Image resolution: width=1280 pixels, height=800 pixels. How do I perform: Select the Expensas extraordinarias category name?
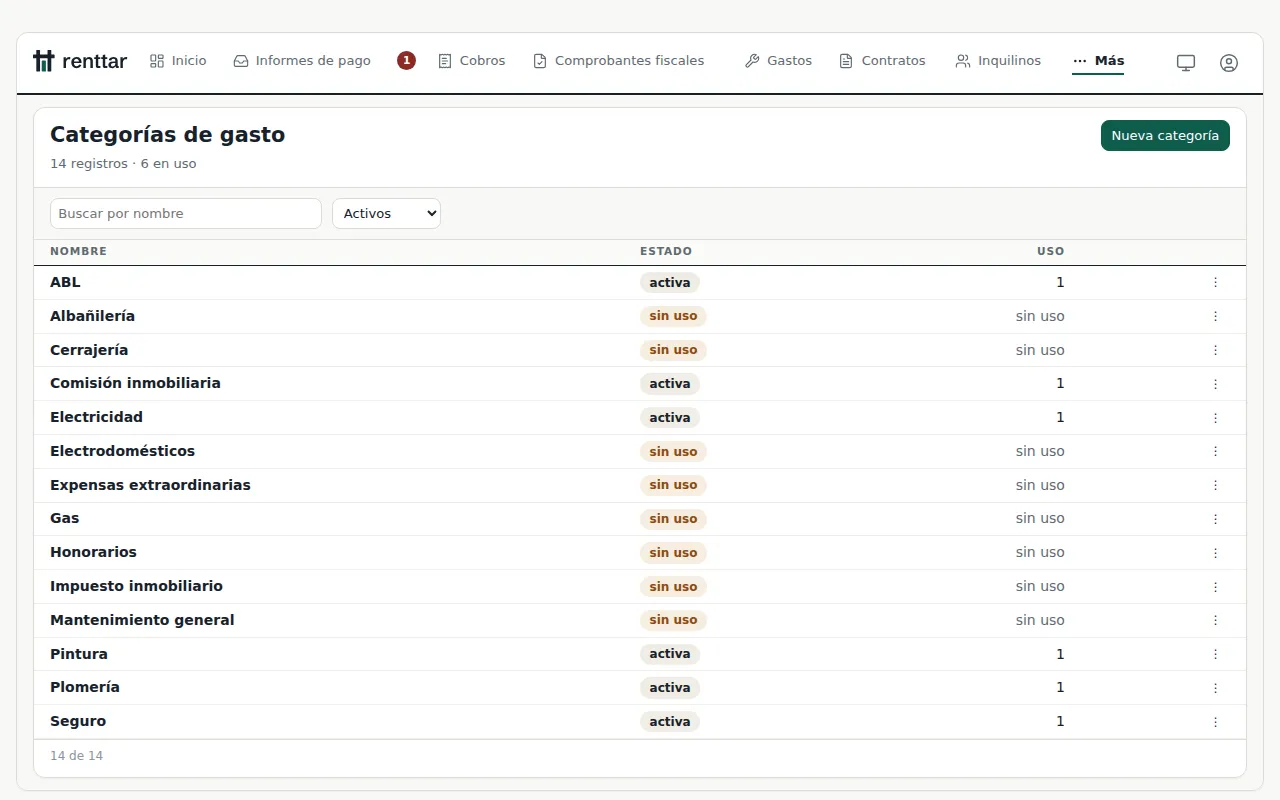point(150,485)
